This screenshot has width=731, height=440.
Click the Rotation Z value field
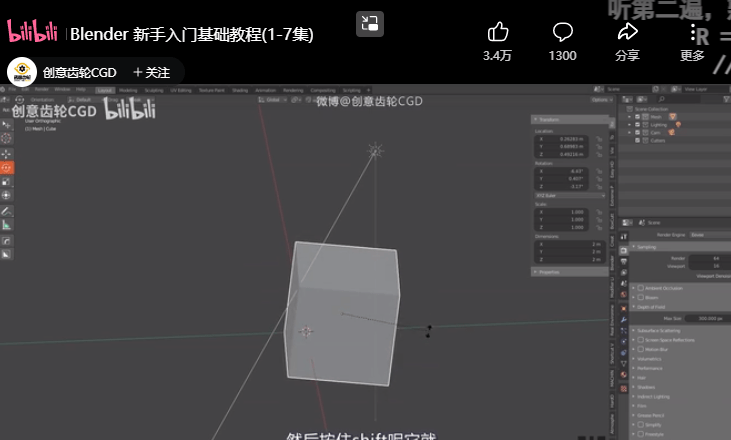pyautogui.click(x=562, y=186)
